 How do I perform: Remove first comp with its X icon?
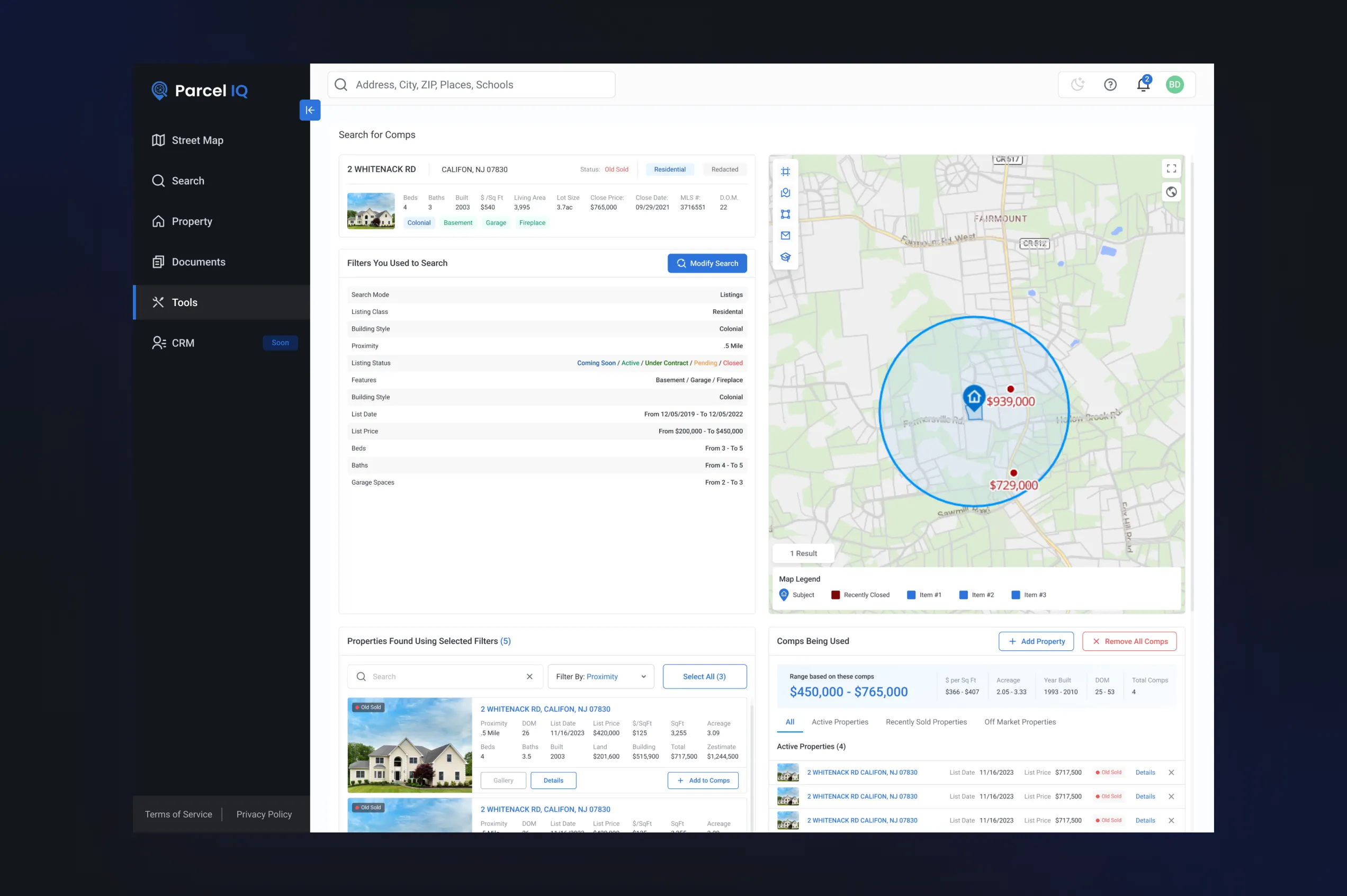(1171, 773)
